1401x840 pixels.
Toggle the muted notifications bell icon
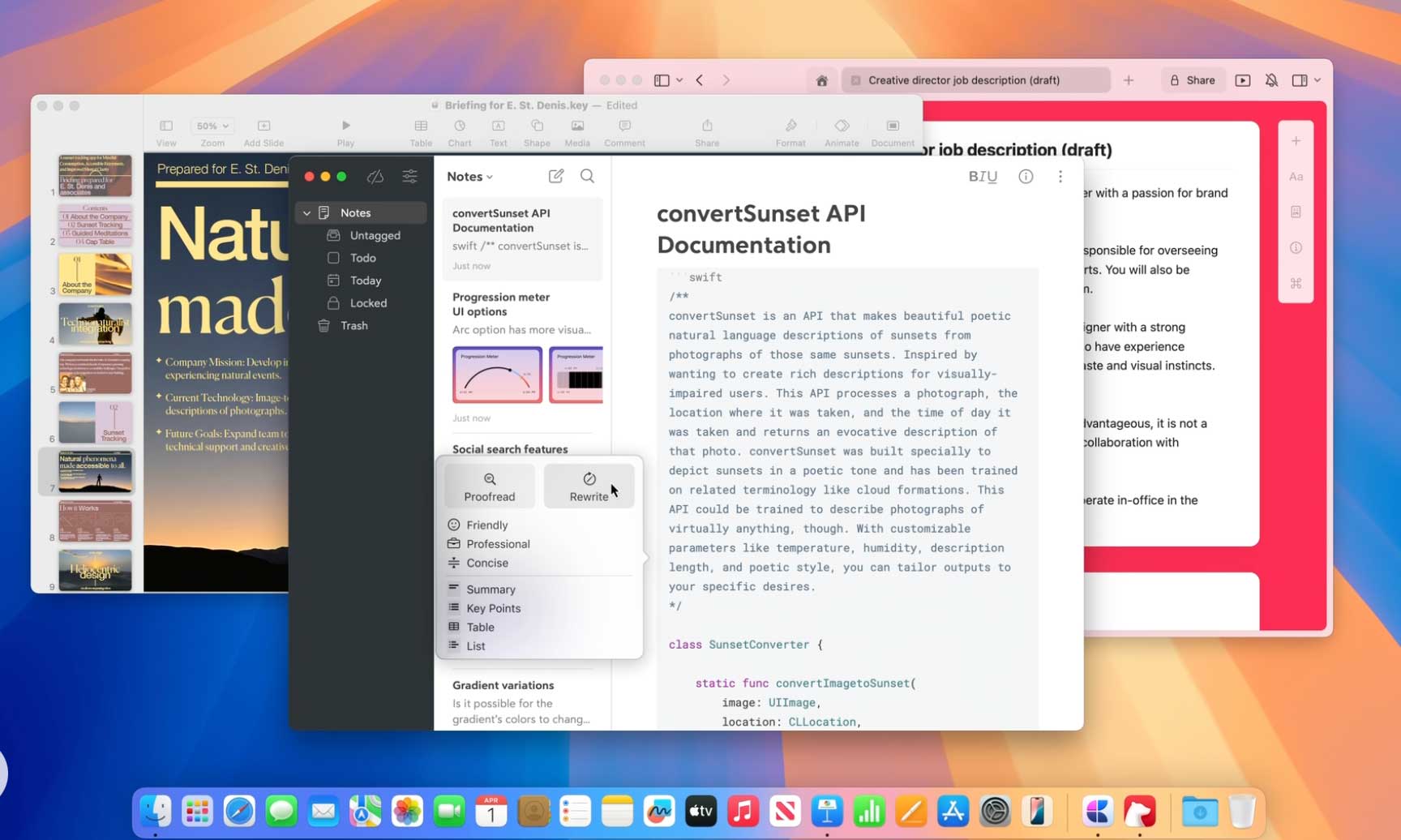(x=1271, y=80)
